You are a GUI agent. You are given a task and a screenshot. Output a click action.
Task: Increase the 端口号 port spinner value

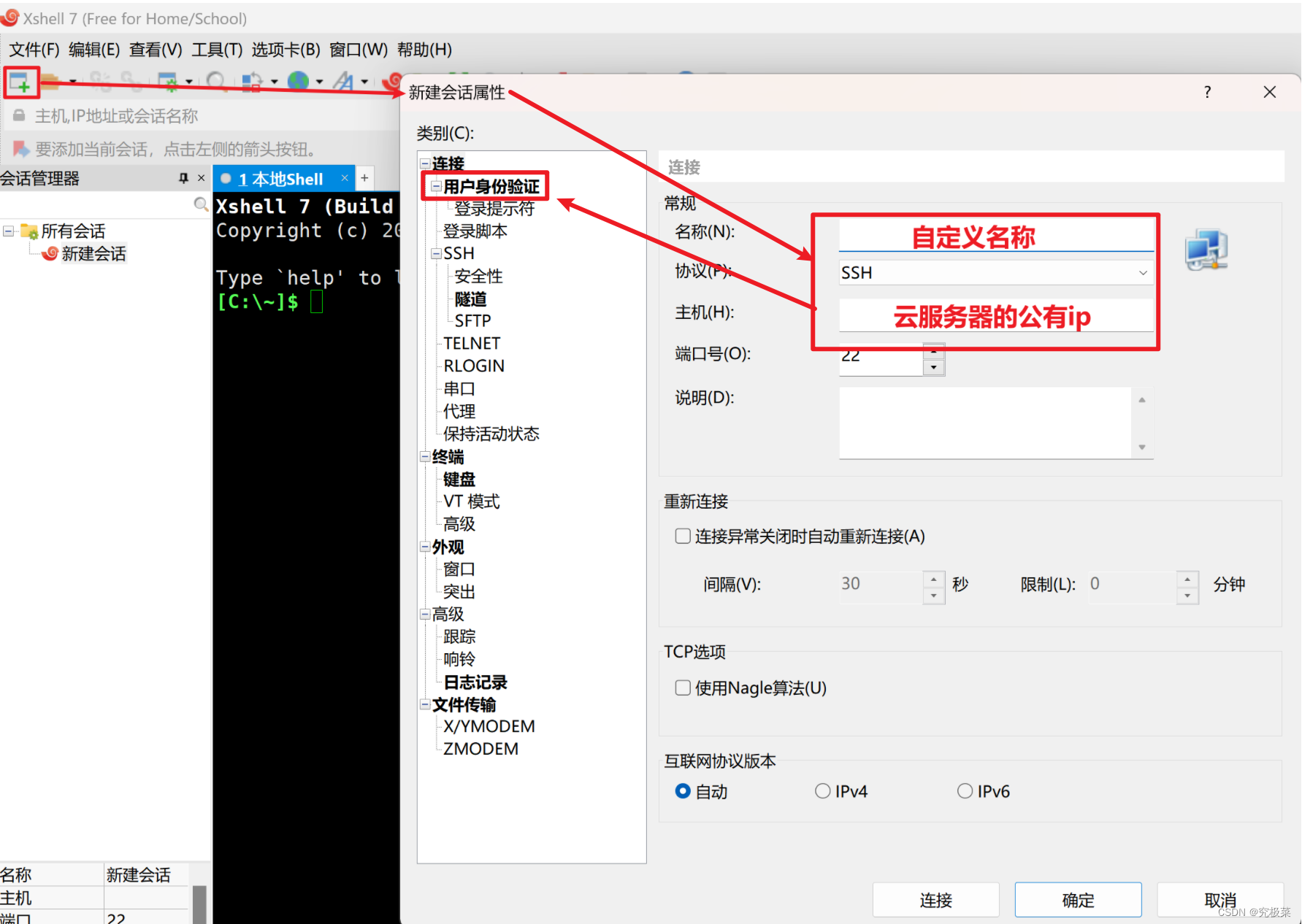click(934, 351)
